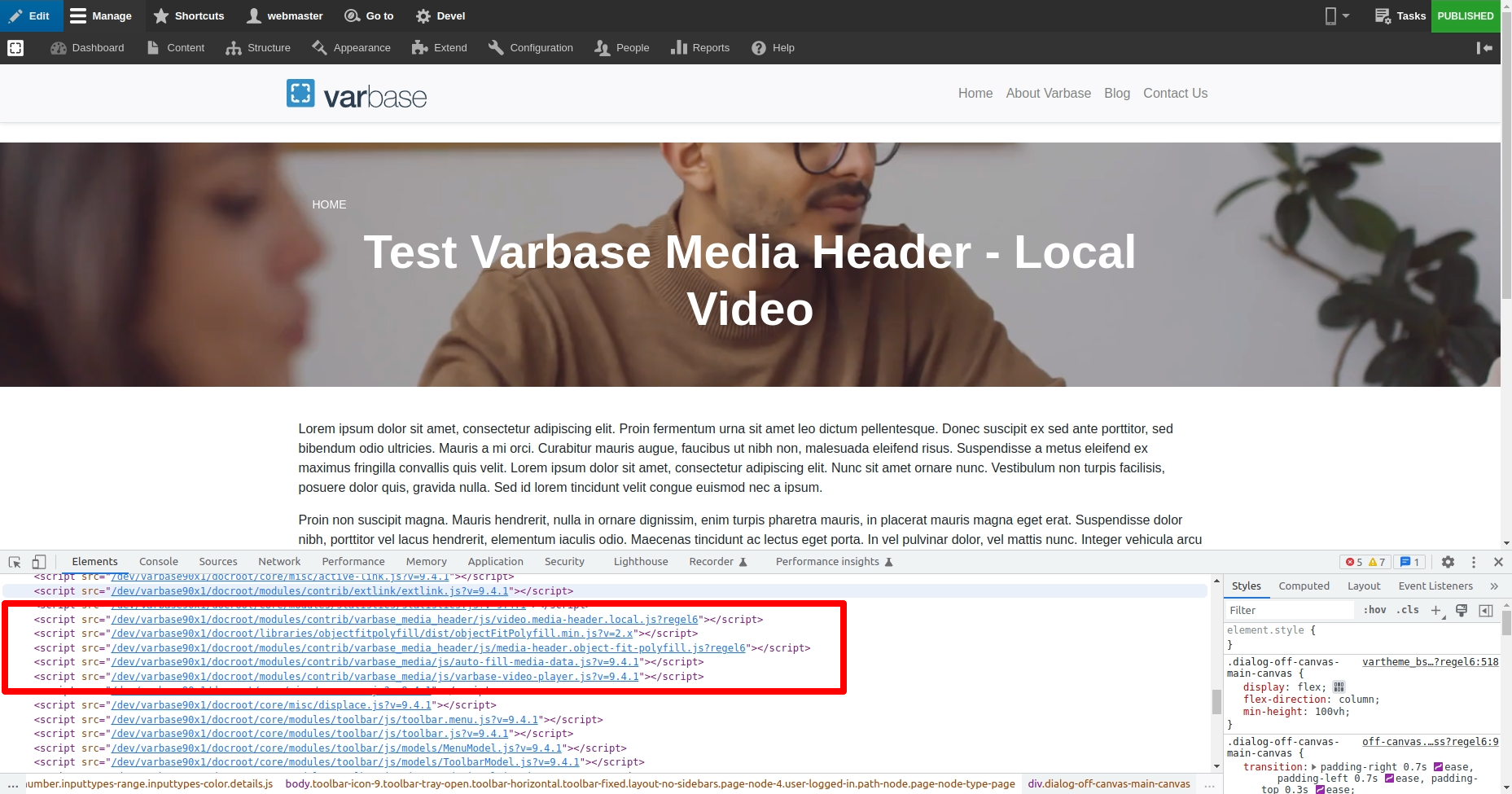Go to the About Varbase page
Image resolution: width=1512 pixels, height=794 pixels.
click(x=1049, y=94)
